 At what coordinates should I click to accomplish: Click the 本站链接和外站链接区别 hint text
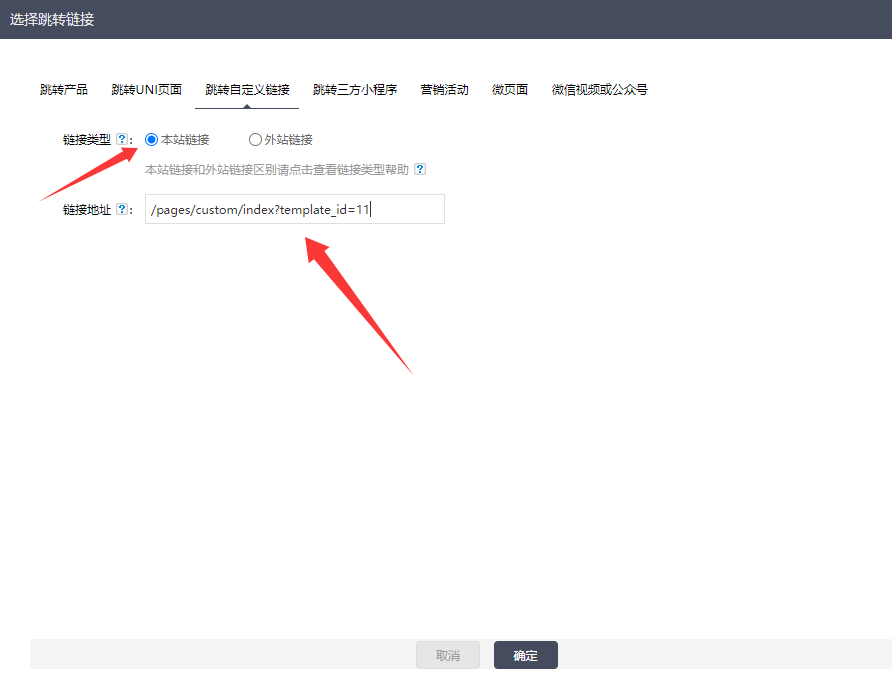coord(276,170)
